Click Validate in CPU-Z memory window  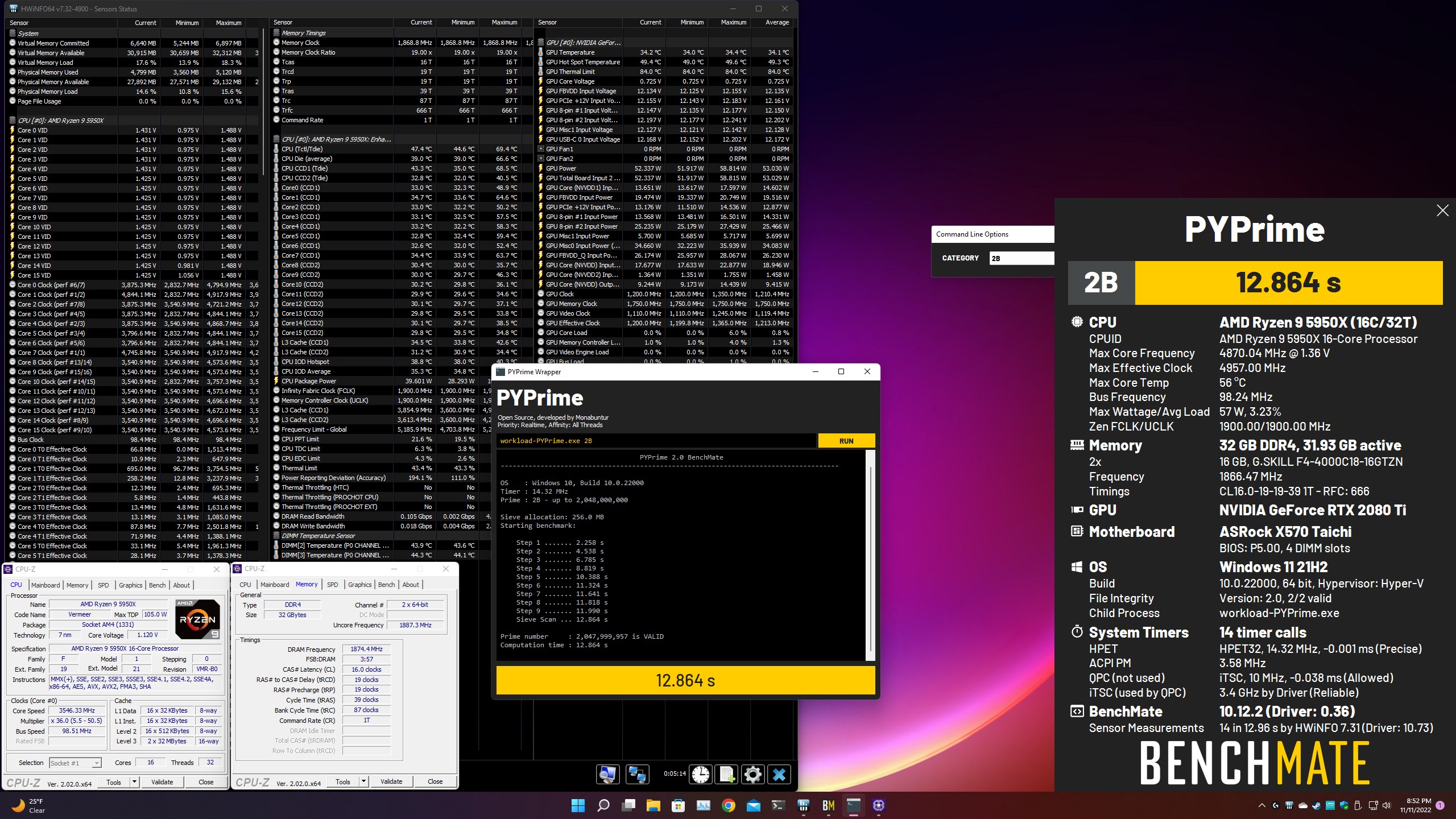click(x=391, y=781)
